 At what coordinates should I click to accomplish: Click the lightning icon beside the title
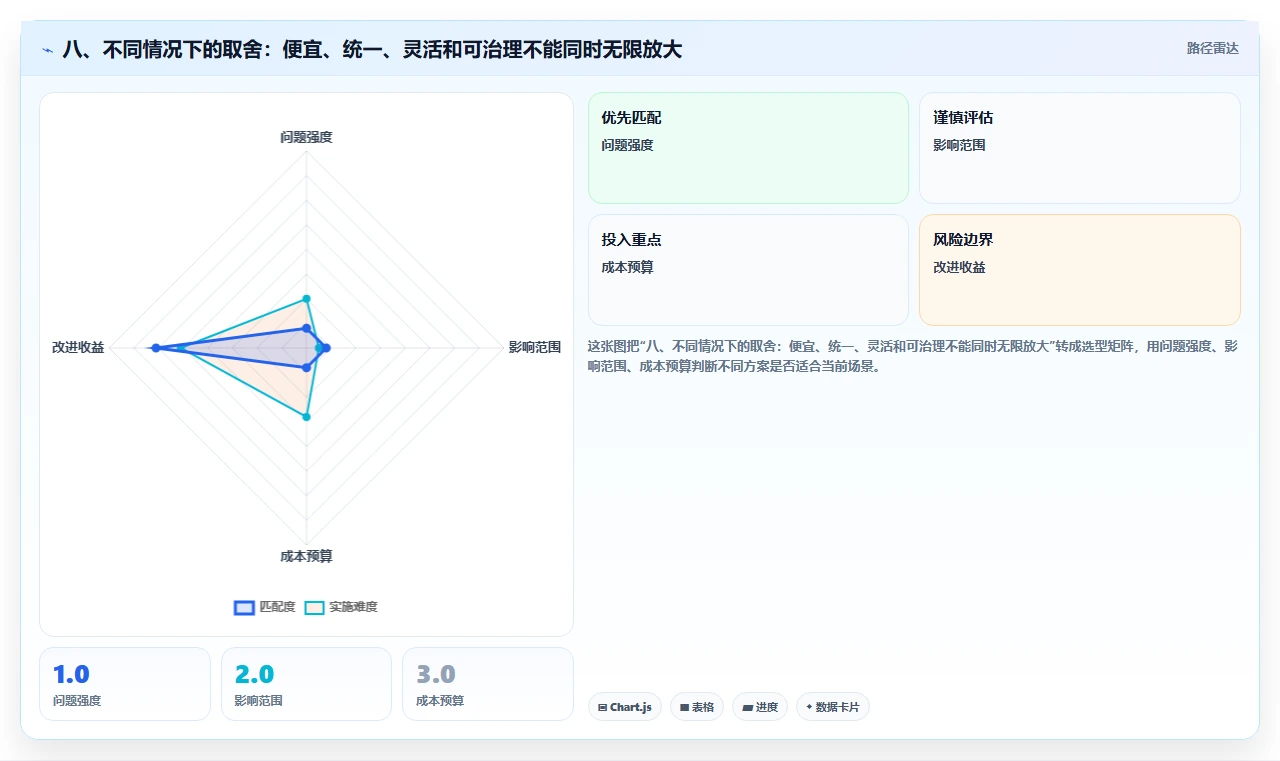point(48,49)
